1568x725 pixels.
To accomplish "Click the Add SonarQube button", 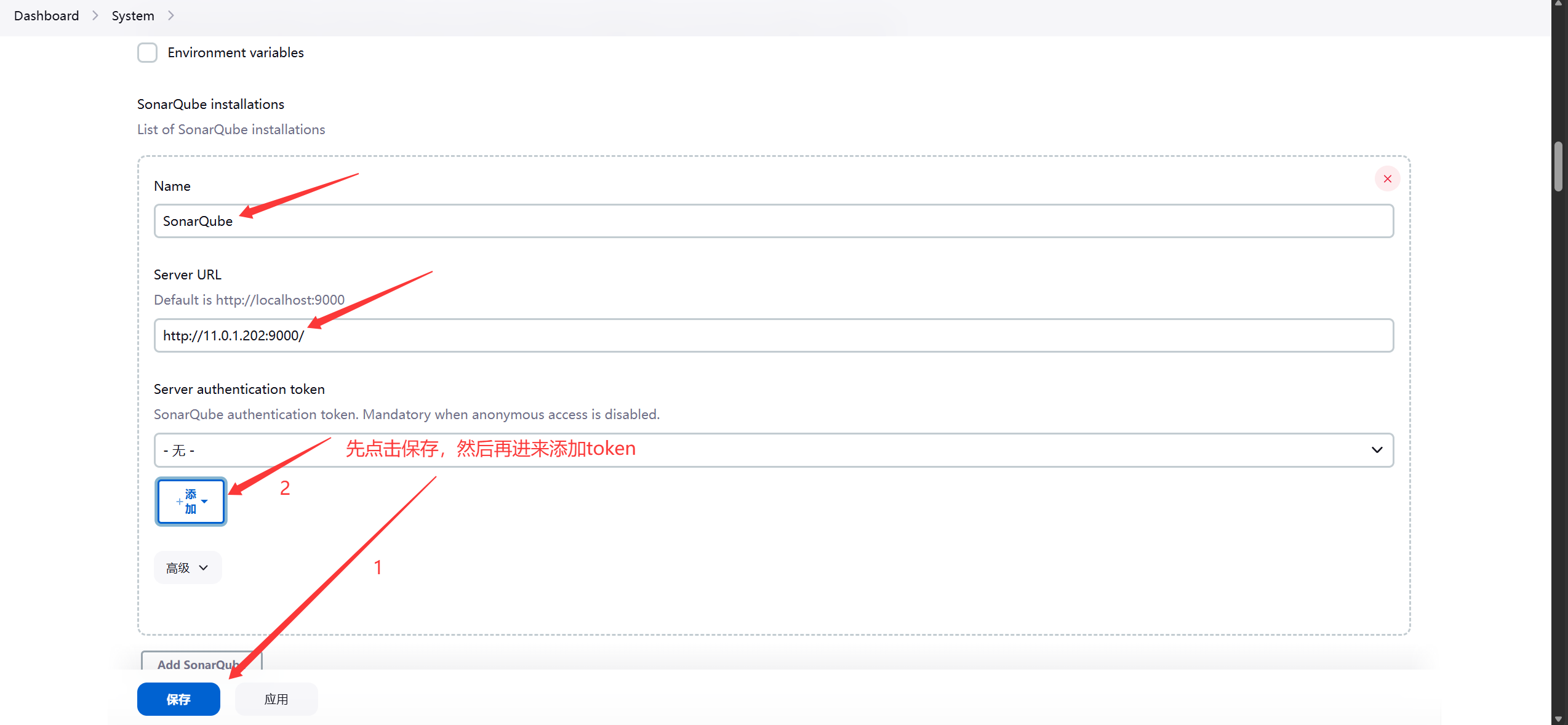I will click(201, 661).
